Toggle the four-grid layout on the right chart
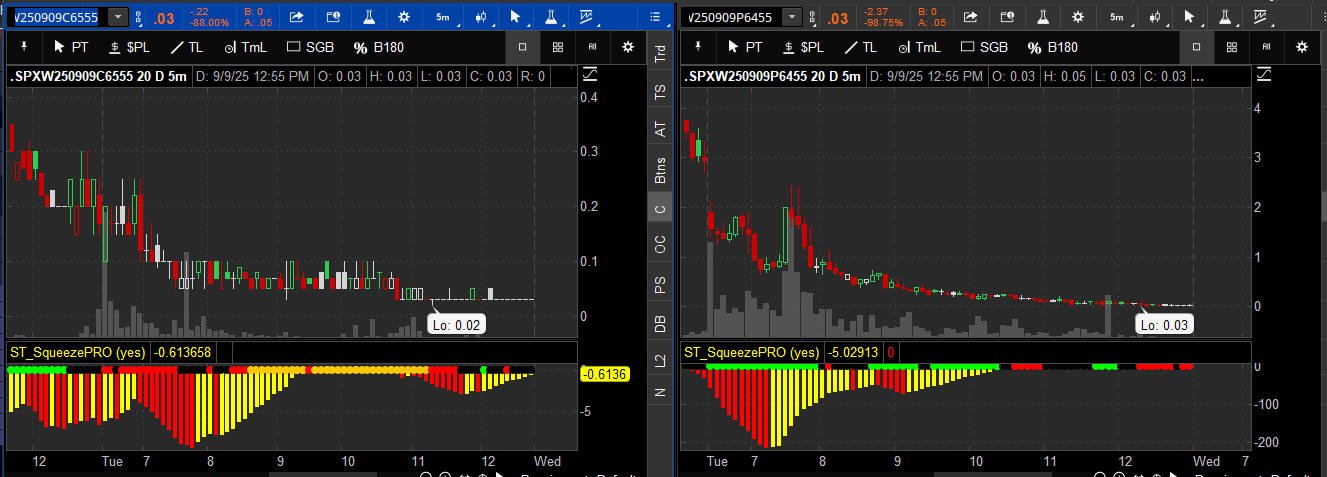1327x477 pixels. [x=1232, y=47]
